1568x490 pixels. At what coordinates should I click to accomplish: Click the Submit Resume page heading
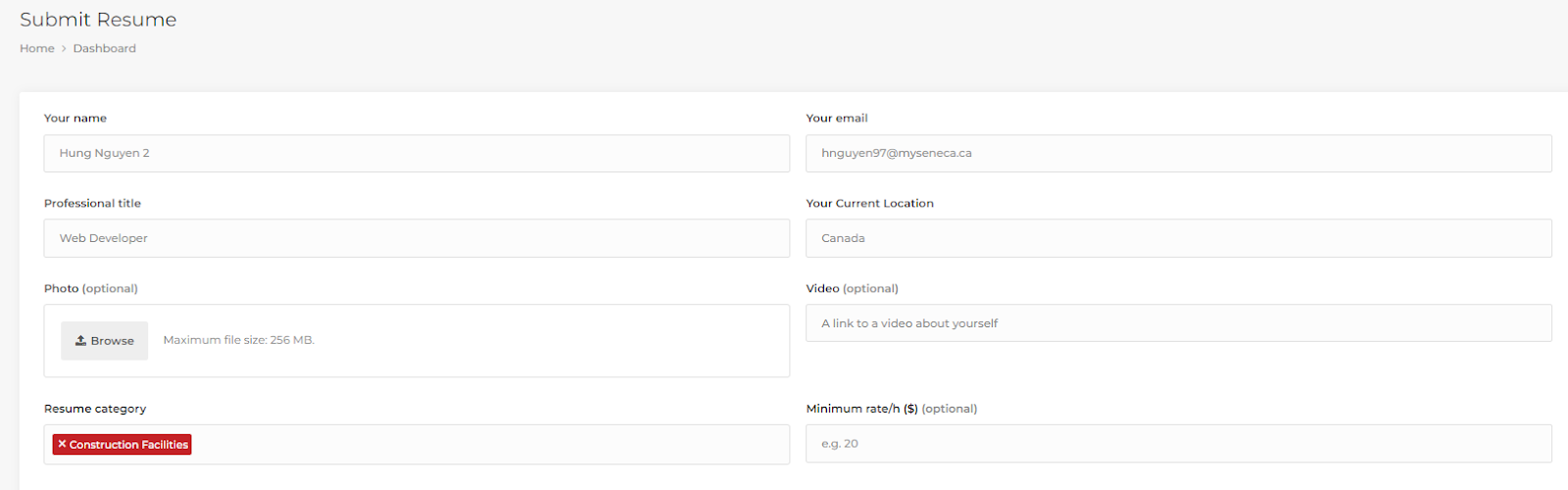point(98,20)
